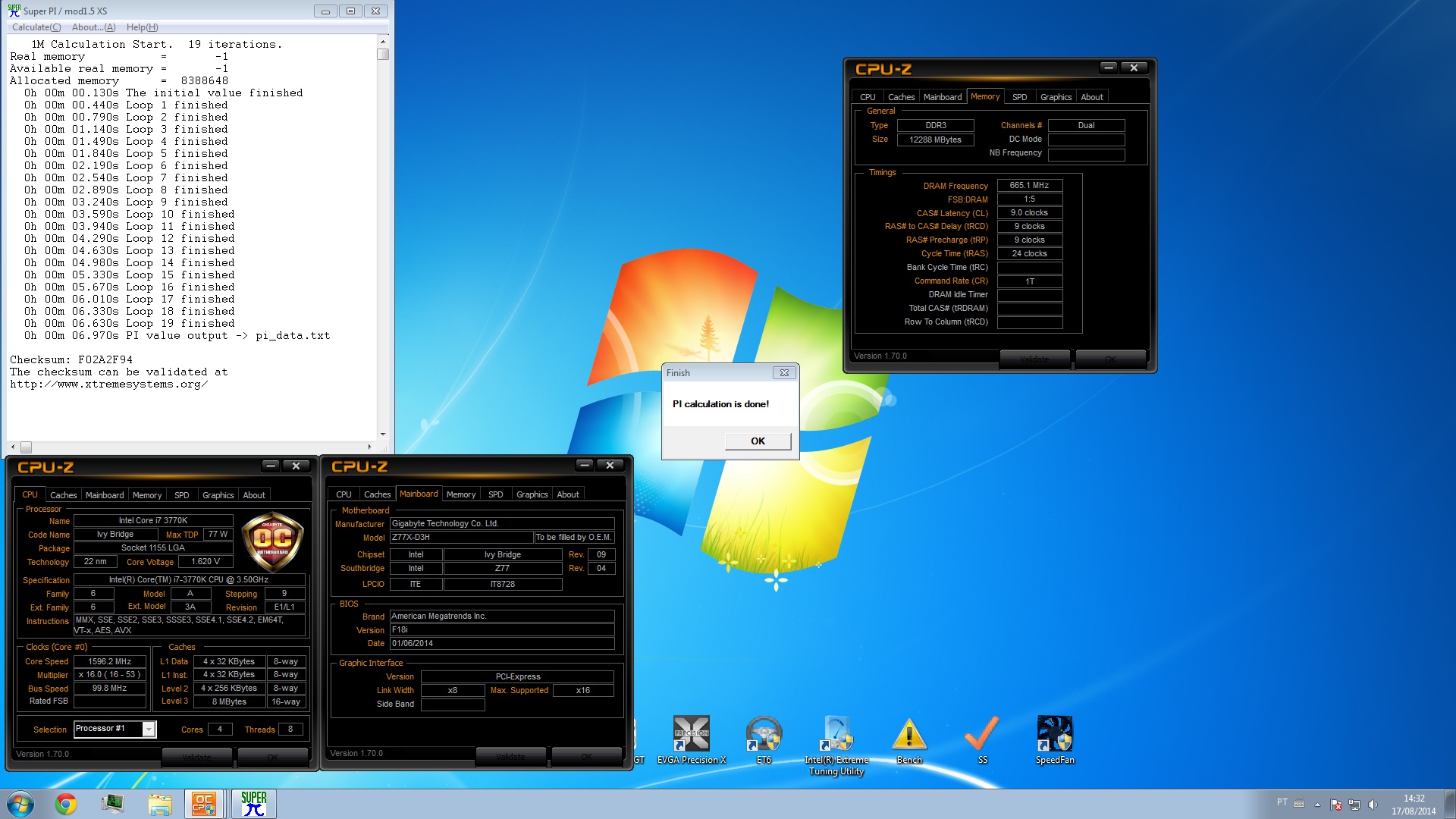
Task: Click the Z77X-D3H model field
Action: [461, 537]
